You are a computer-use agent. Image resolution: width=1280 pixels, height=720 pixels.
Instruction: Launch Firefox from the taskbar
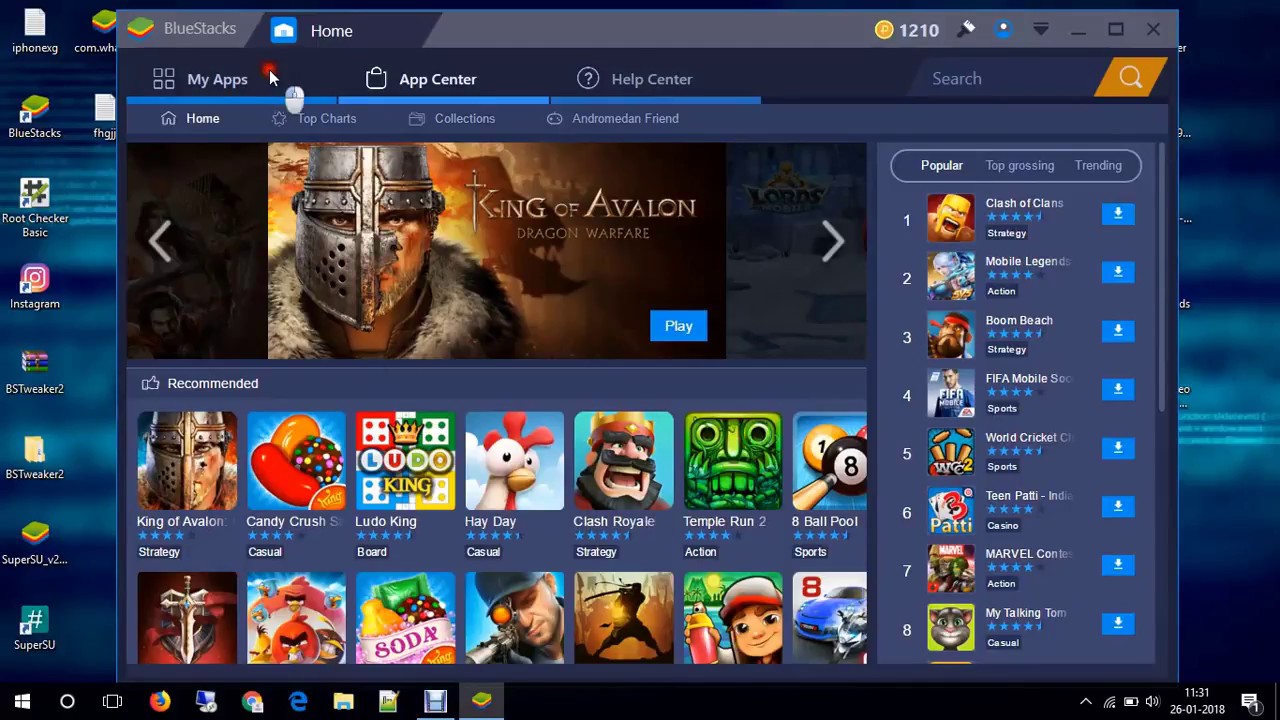[160, 701]
